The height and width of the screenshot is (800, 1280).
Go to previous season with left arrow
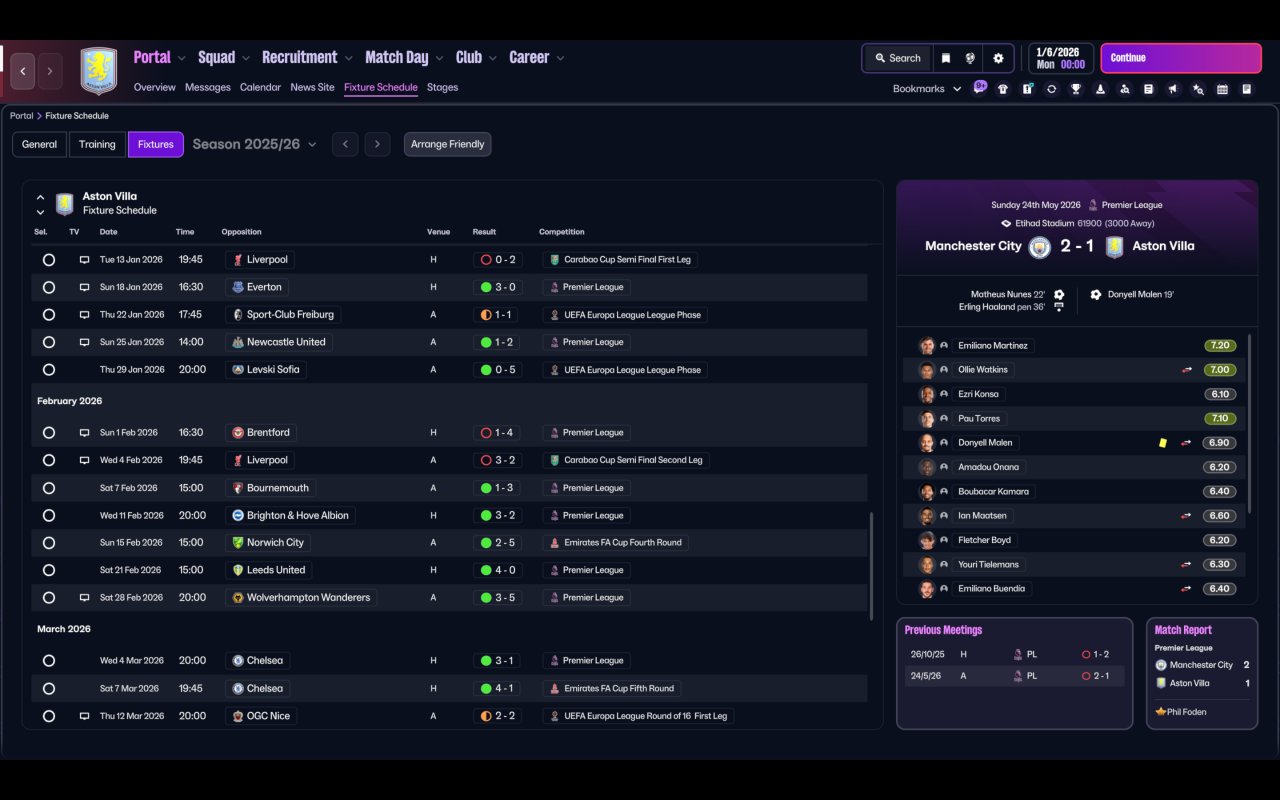[345, 144]
